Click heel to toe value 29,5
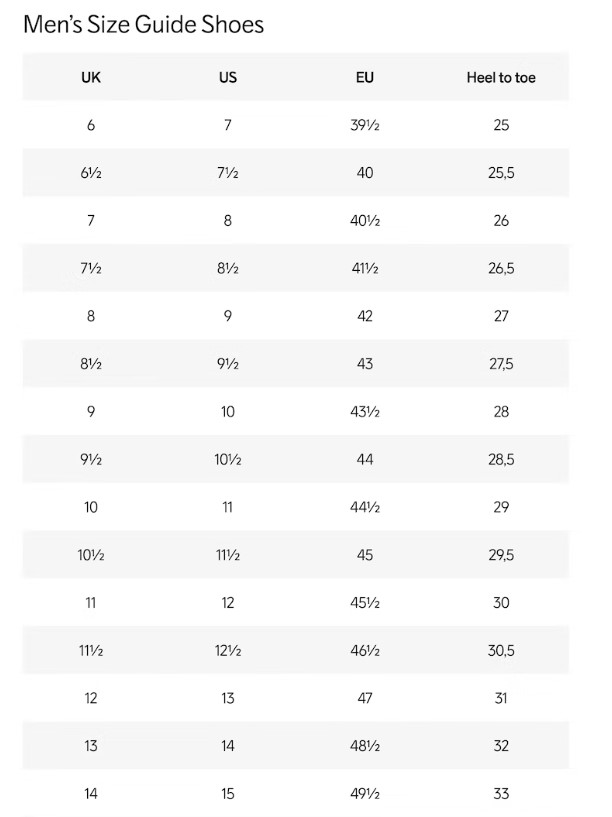The width and height of the screenshot is (612, 817). tap(501, 555)
